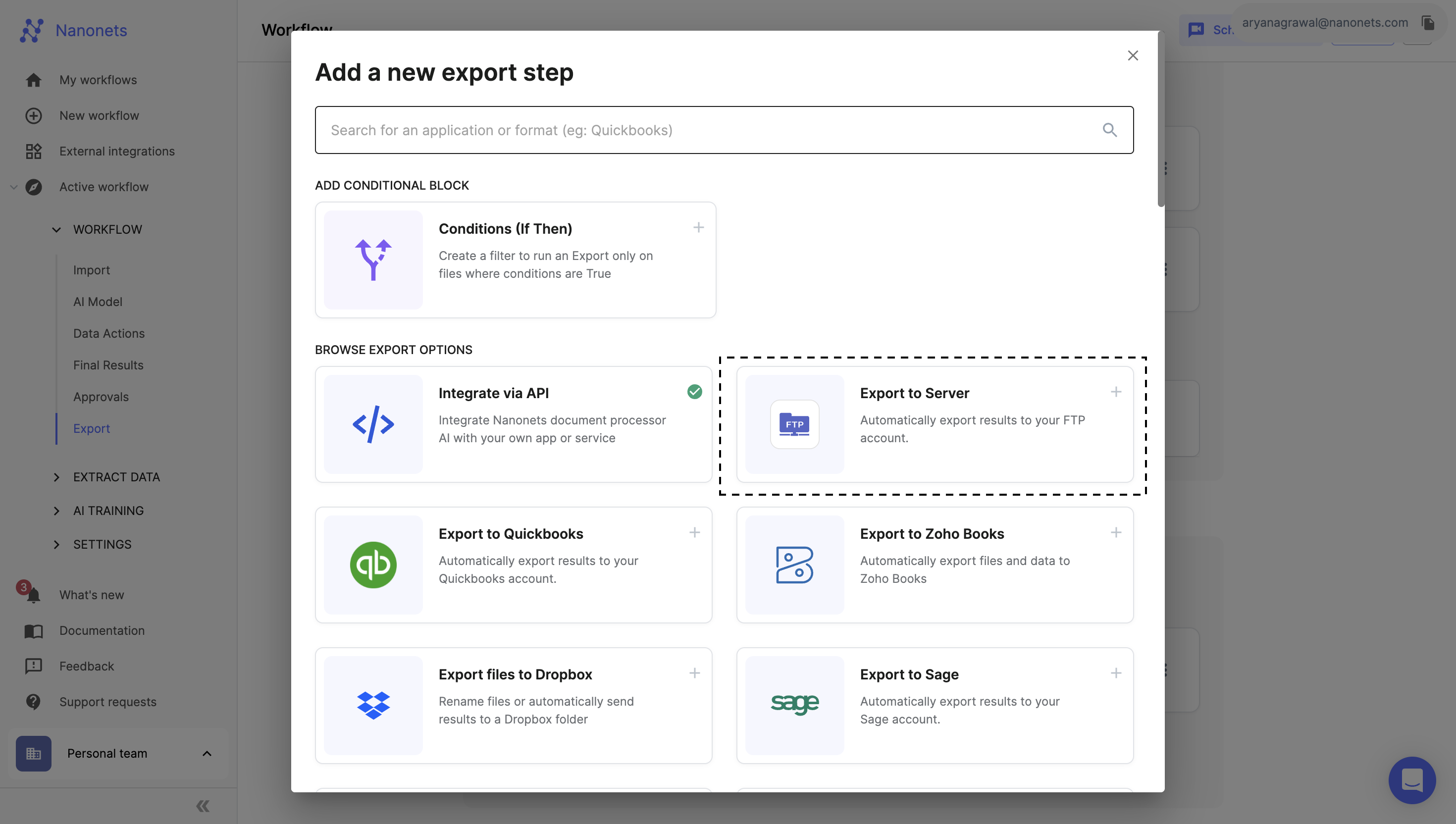Select the Export to Sage title
Viewport: 1456px width, 824px height.
tap(909, 674)
